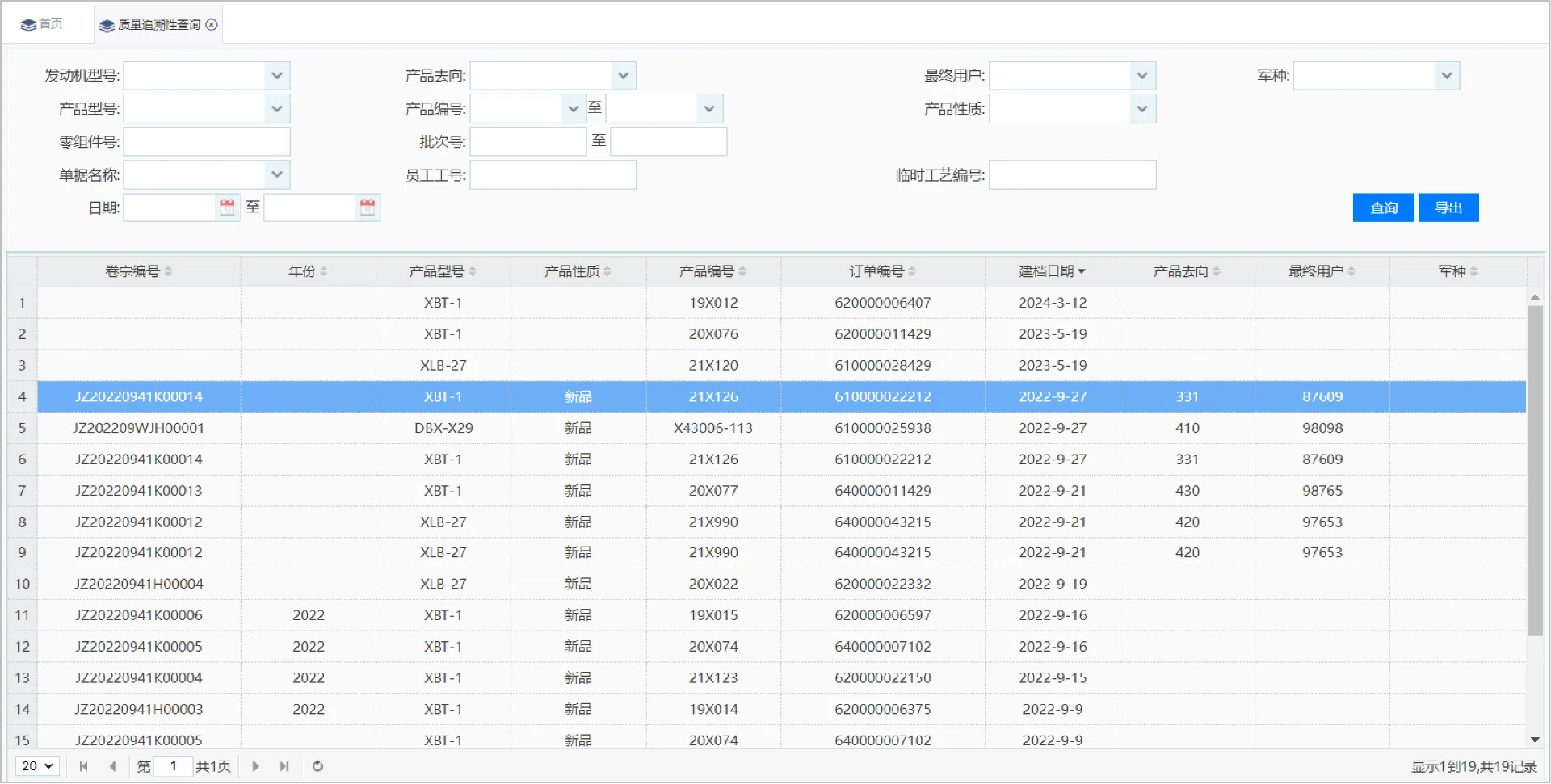Click cell JZ20220941K00013
The image size is (1551, 784).
139,491
